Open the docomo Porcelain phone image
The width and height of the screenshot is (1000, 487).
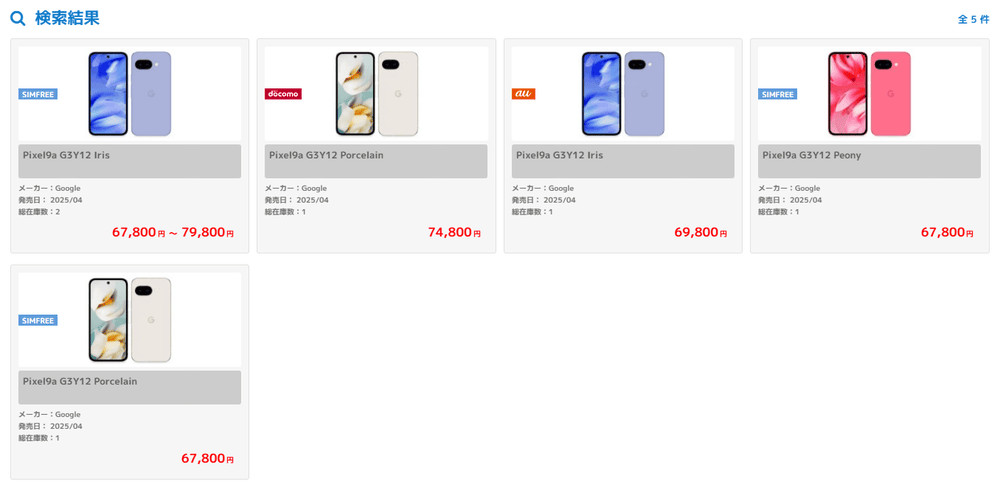pyautogui.click(x=376, y=94)
